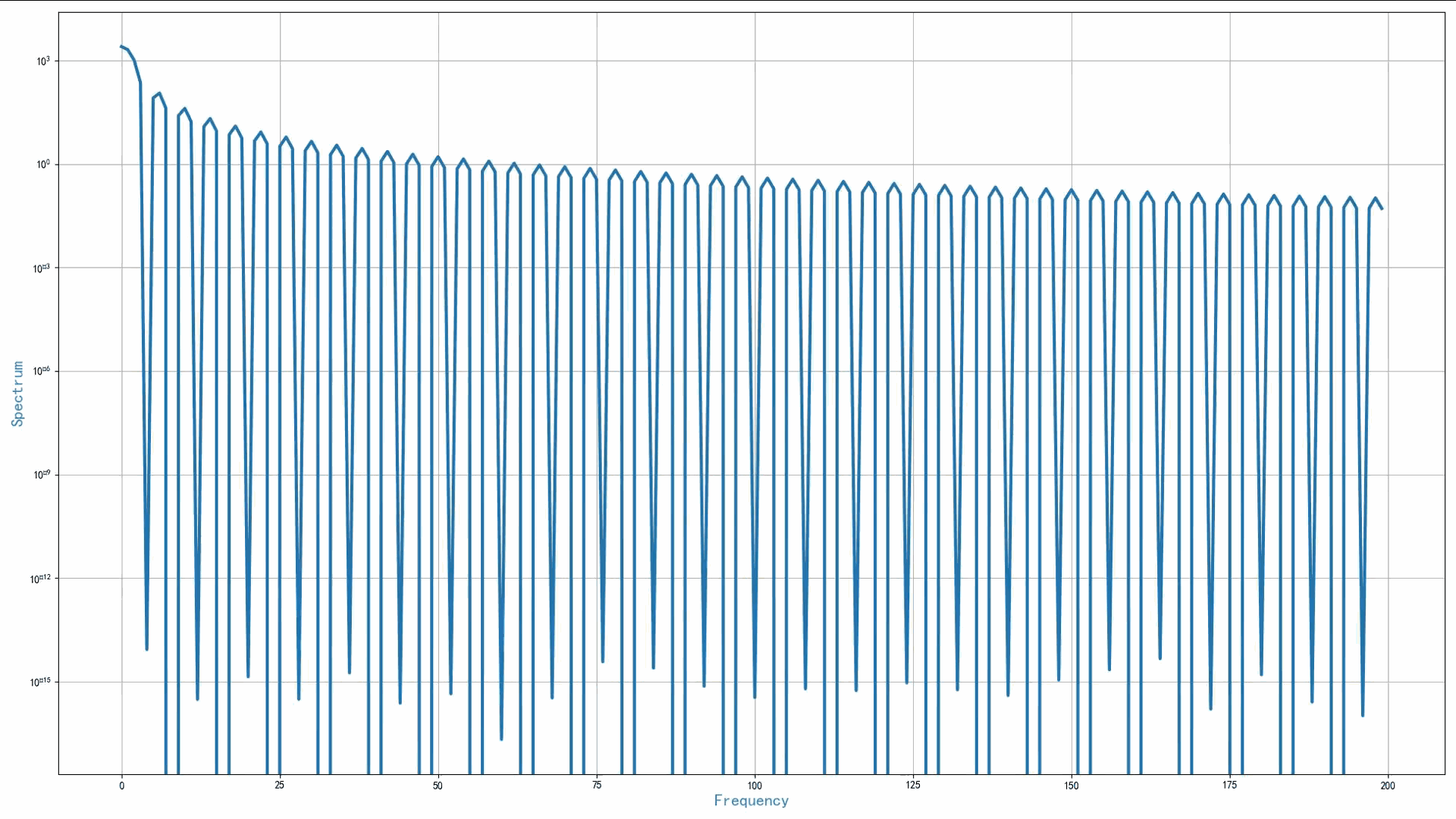Click the curve's starting point at frequency 0

(x=121, y=46)
